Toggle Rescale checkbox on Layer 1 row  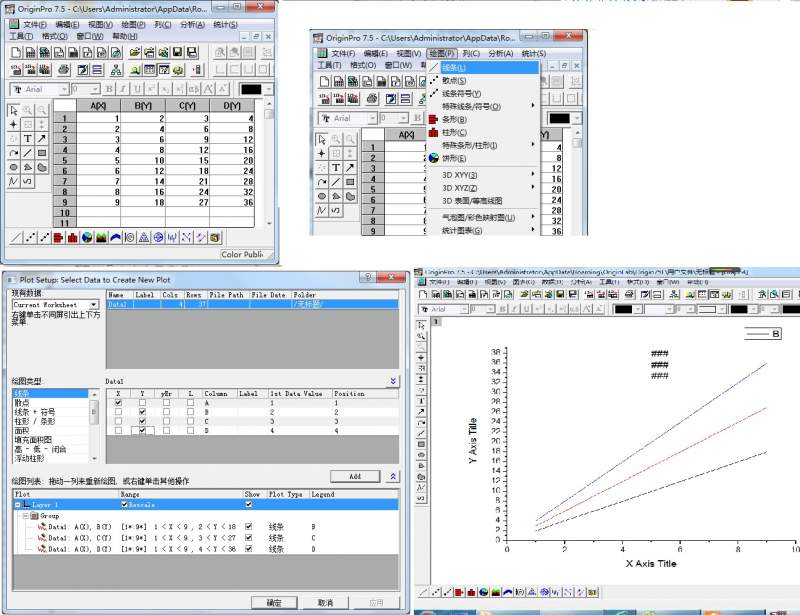[124, 504]
